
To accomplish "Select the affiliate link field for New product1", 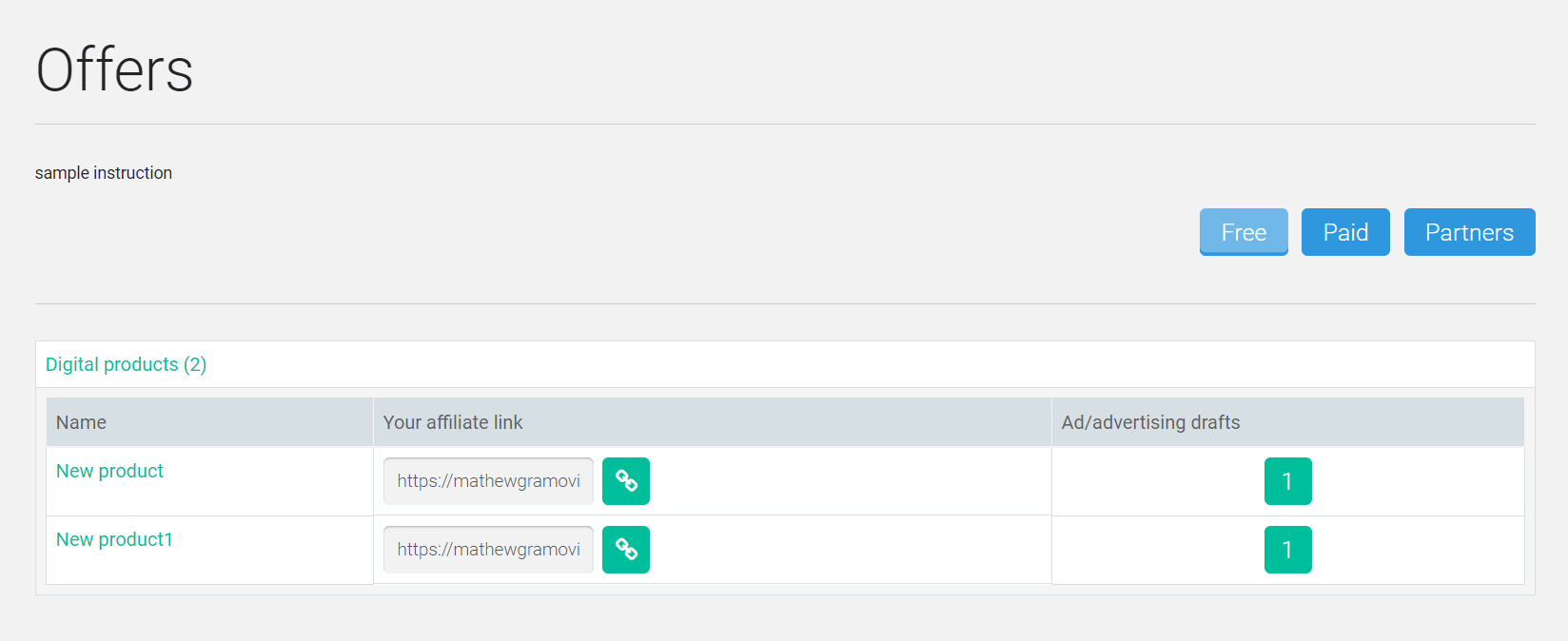I will click(x=488, y=550).
